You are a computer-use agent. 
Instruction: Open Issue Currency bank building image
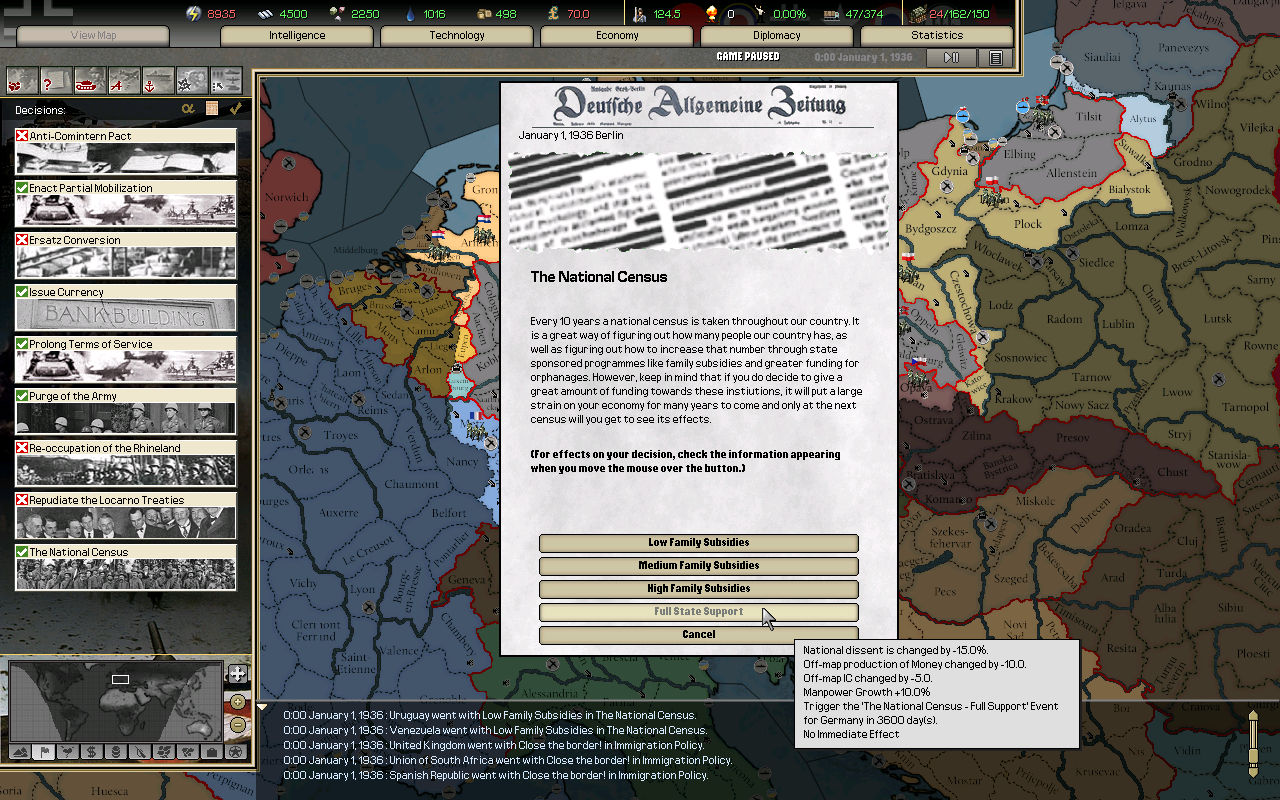tap(126, 315)
